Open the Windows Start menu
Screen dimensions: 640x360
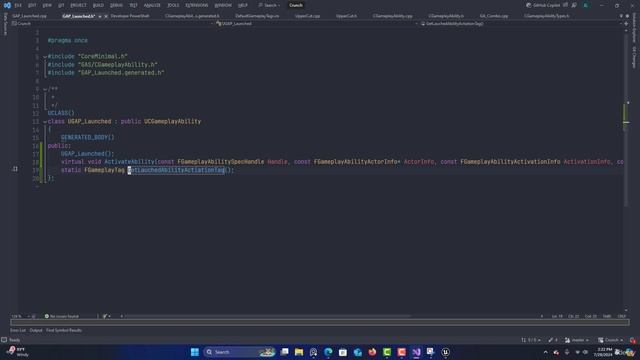195,352
